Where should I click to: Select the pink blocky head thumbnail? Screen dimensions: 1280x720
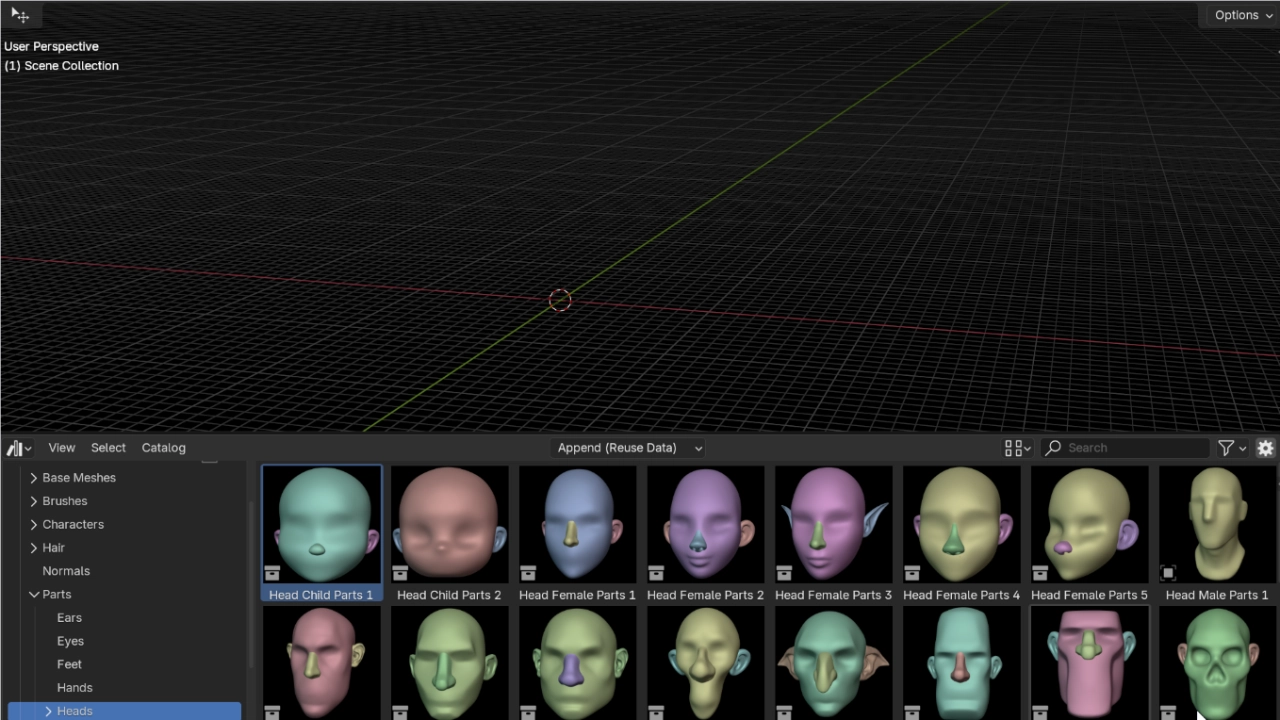click(x=1089, y=663)
